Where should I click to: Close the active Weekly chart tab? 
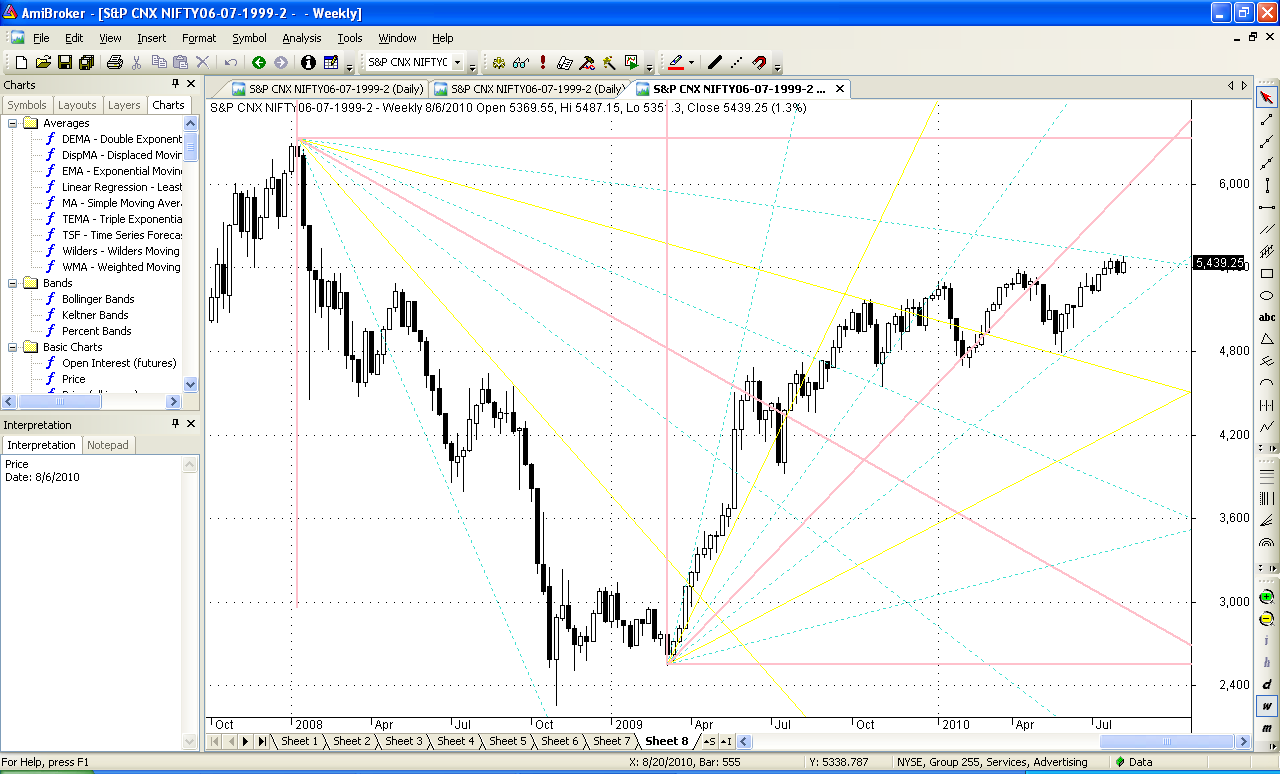[840, 89]
